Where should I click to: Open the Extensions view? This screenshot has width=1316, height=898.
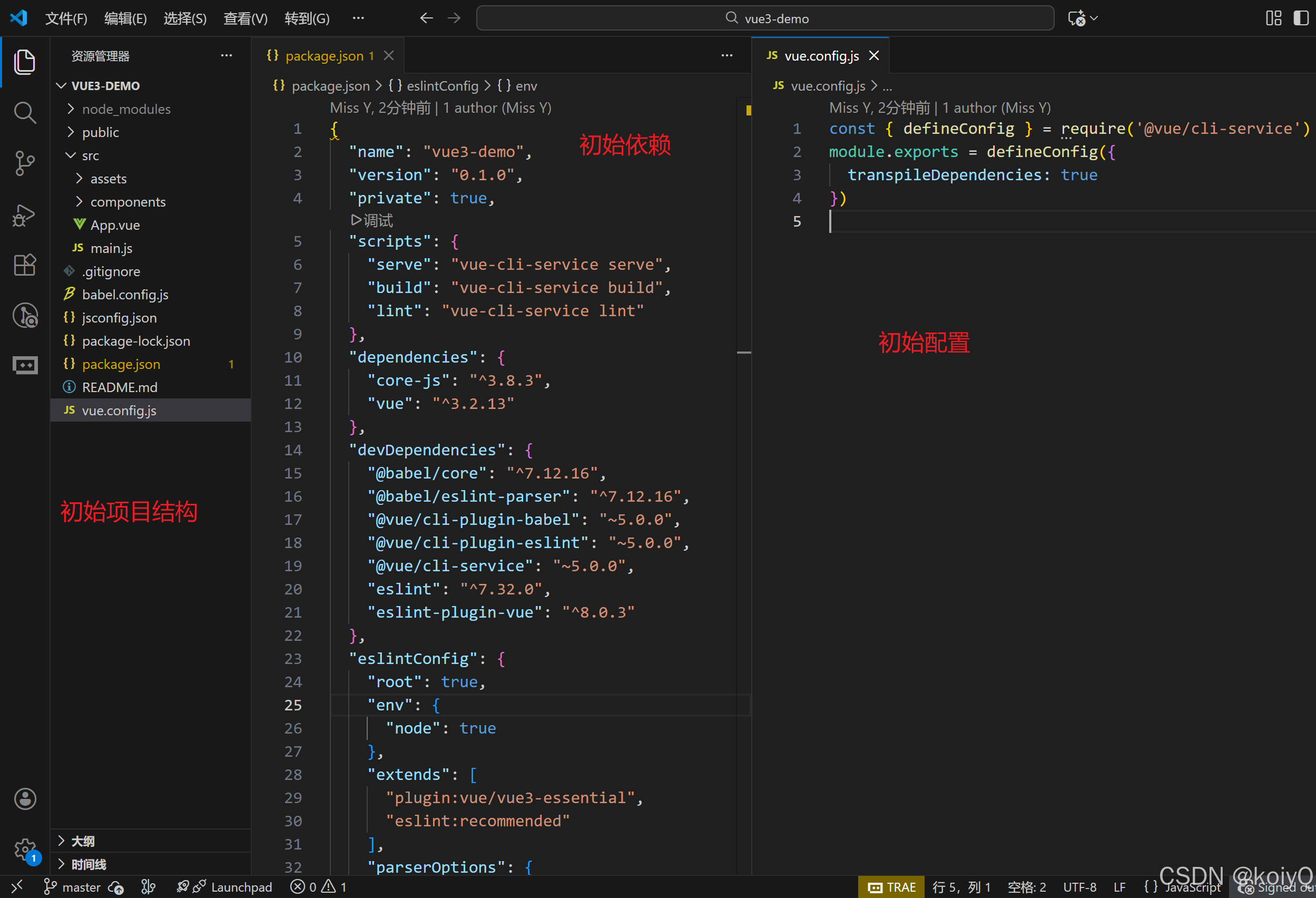(x=24, y=265)
